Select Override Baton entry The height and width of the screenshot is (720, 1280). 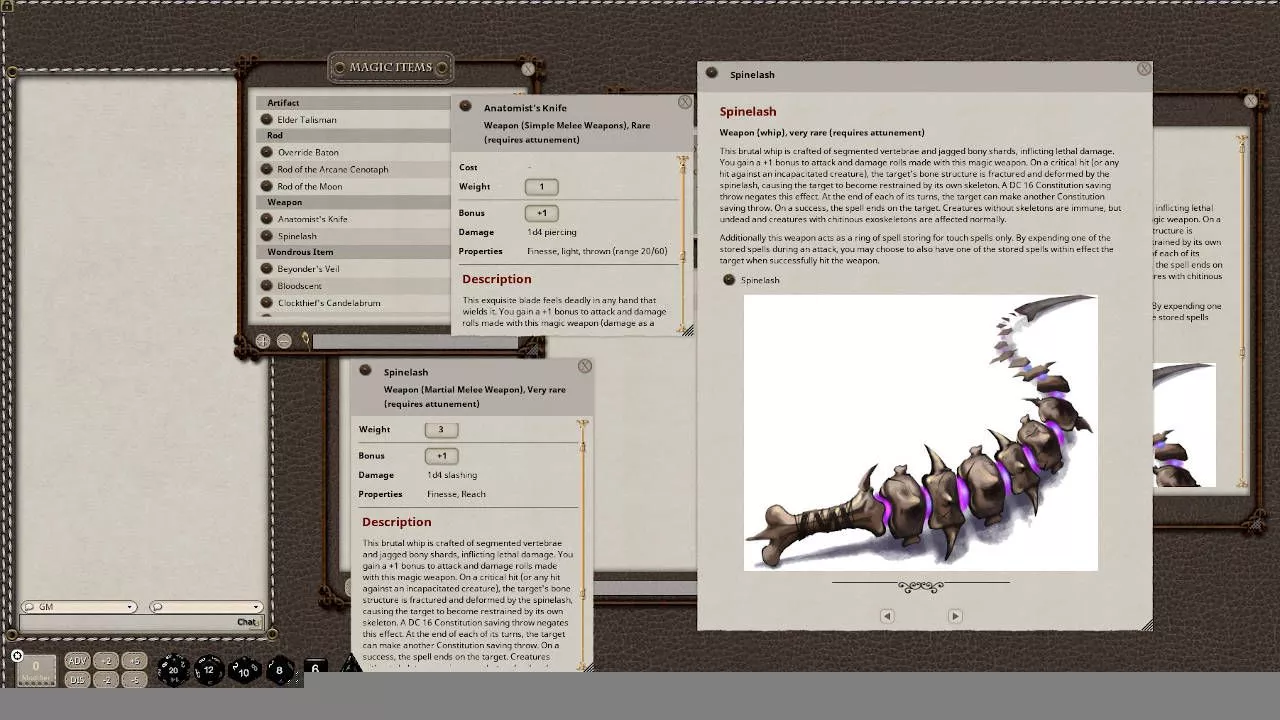coord(308,153)
